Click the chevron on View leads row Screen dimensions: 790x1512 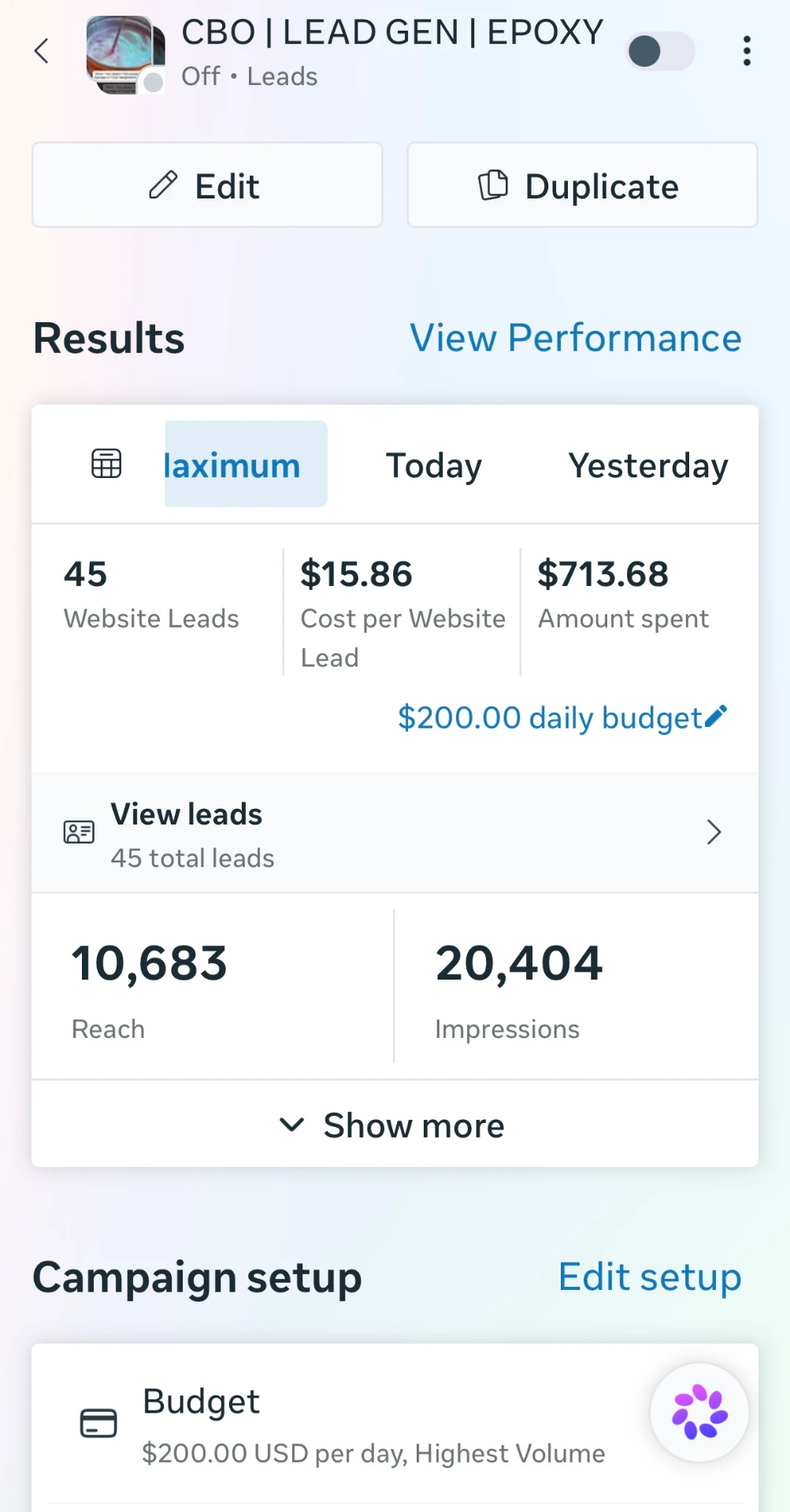714,832
